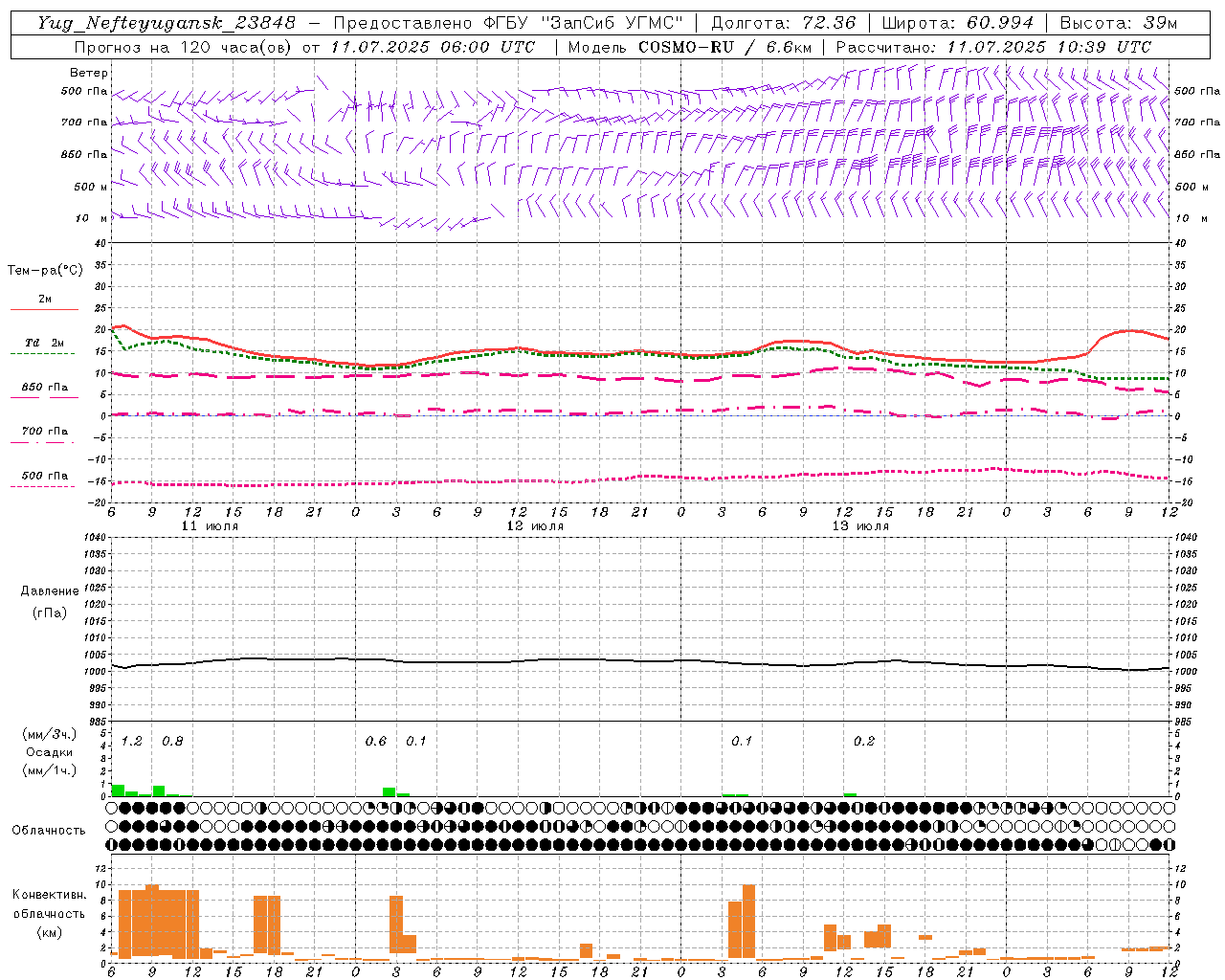Click the (км) unit label under convective cloudiness
The width and height of the screenshot is (1225, 980).
point(49,932)
